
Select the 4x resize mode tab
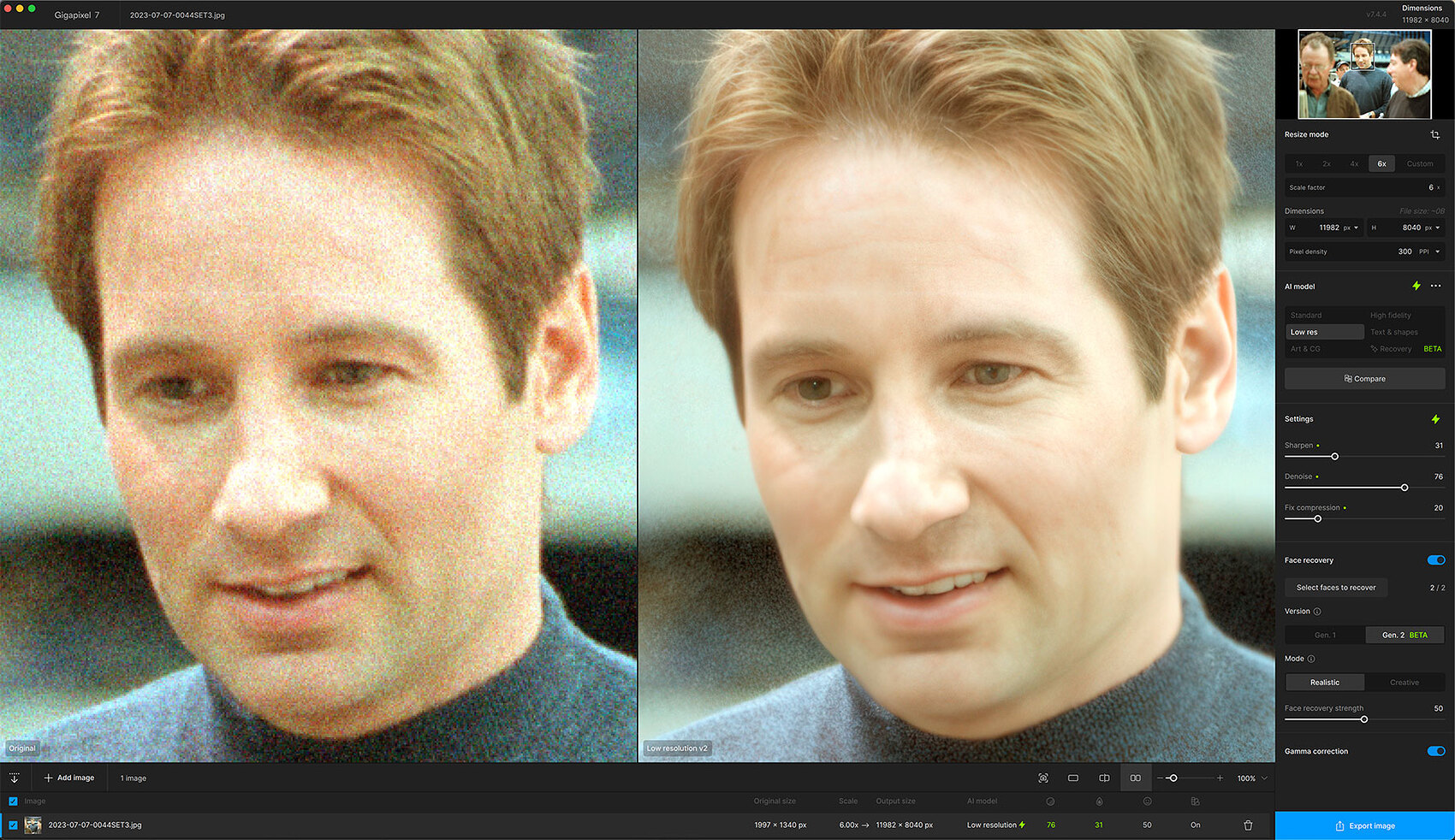pyautogui.click(x=1354, y=163)
